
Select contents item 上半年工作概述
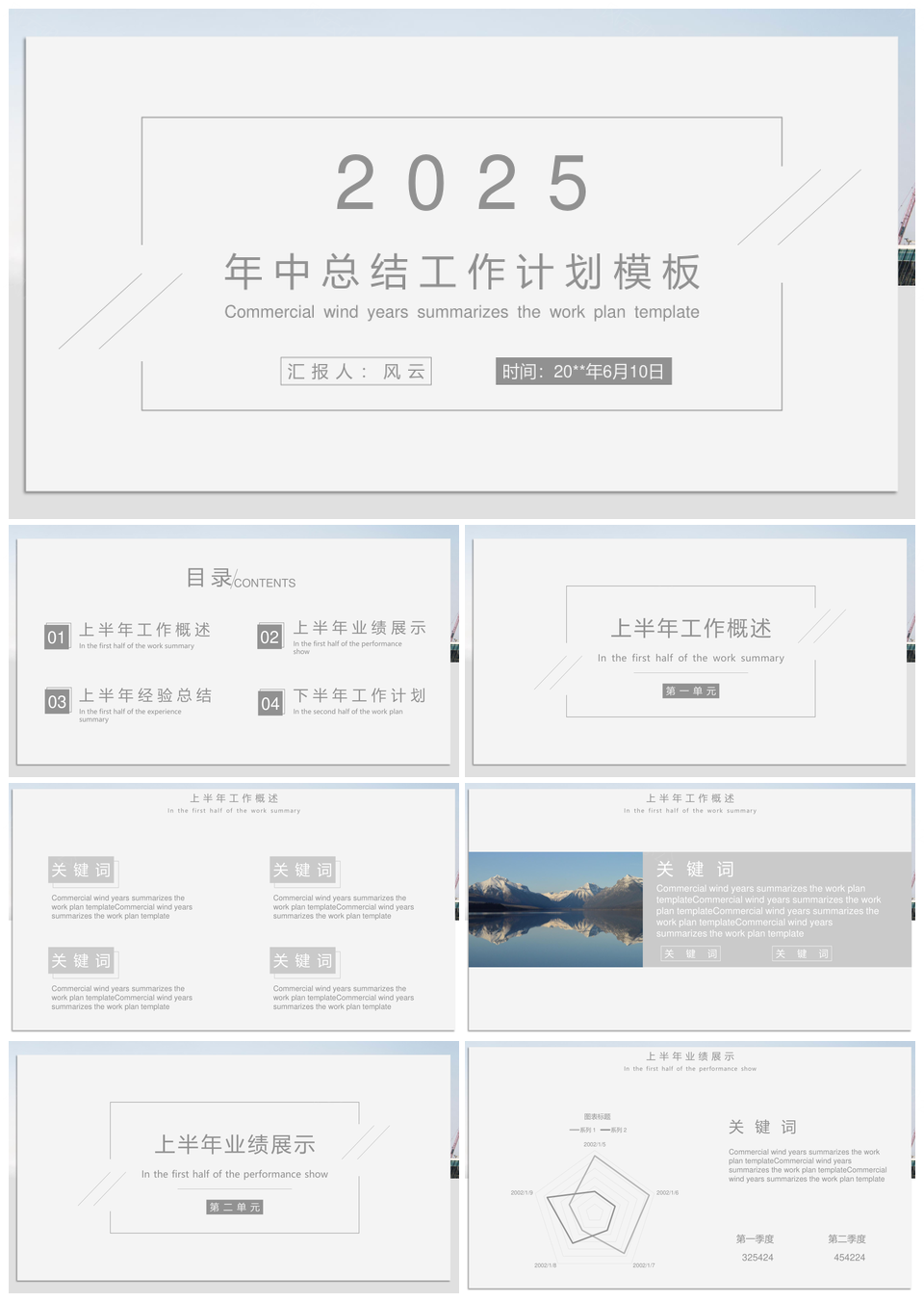[144, 630]
